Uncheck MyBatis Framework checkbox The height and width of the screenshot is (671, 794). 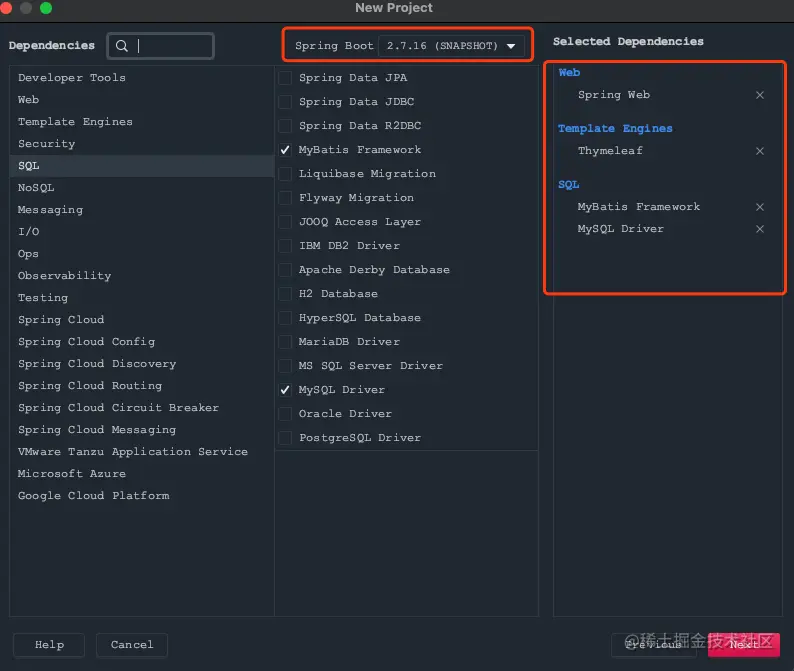click(x=285, y=150)
